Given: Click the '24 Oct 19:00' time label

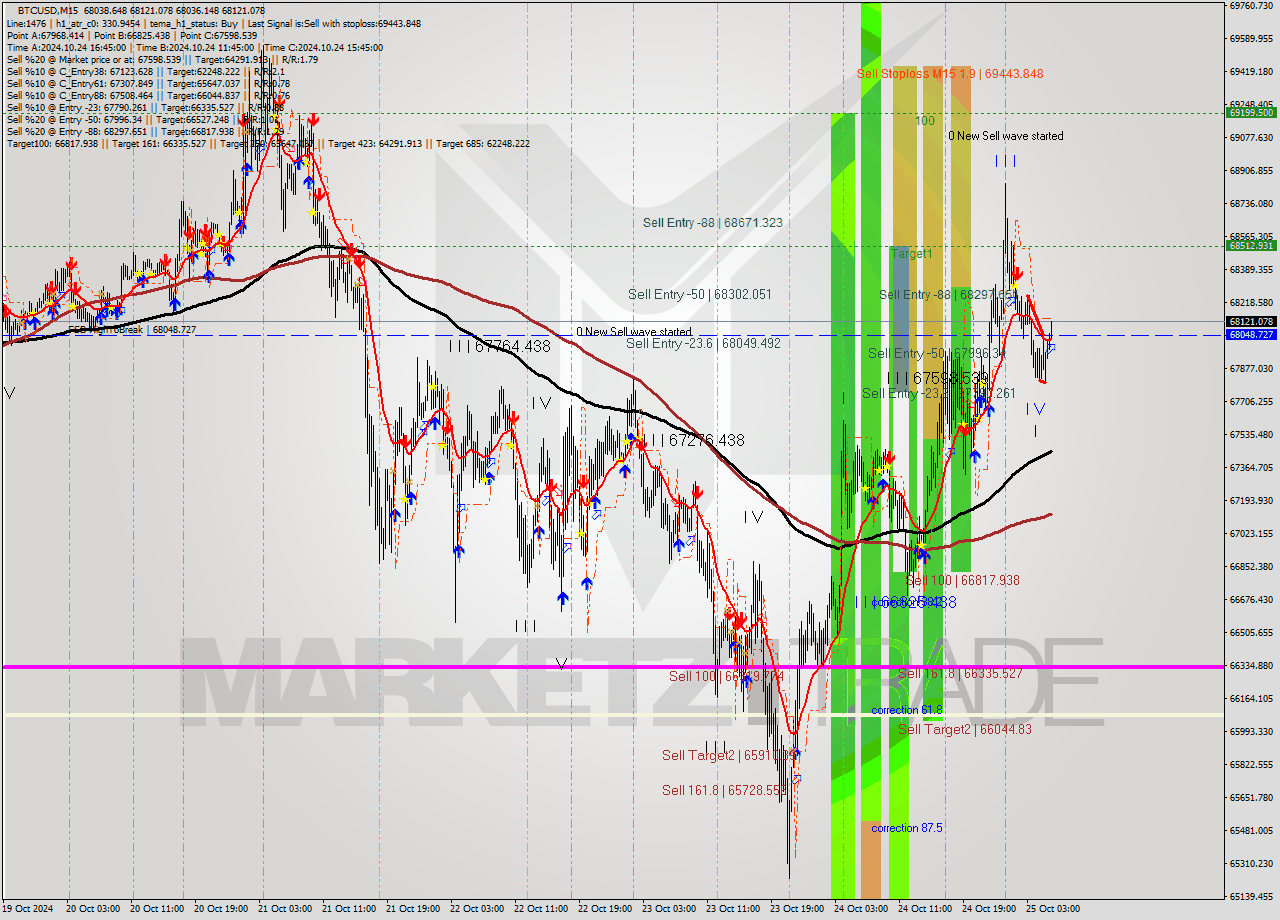Looking at the screenshot, I should tap(988, 910).
